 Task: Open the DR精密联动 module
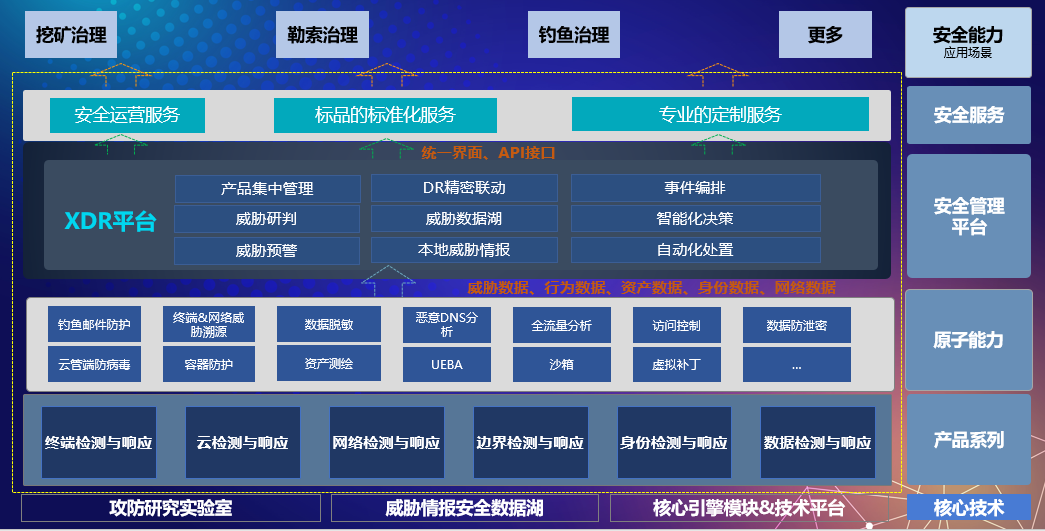(x=464, y=188)
